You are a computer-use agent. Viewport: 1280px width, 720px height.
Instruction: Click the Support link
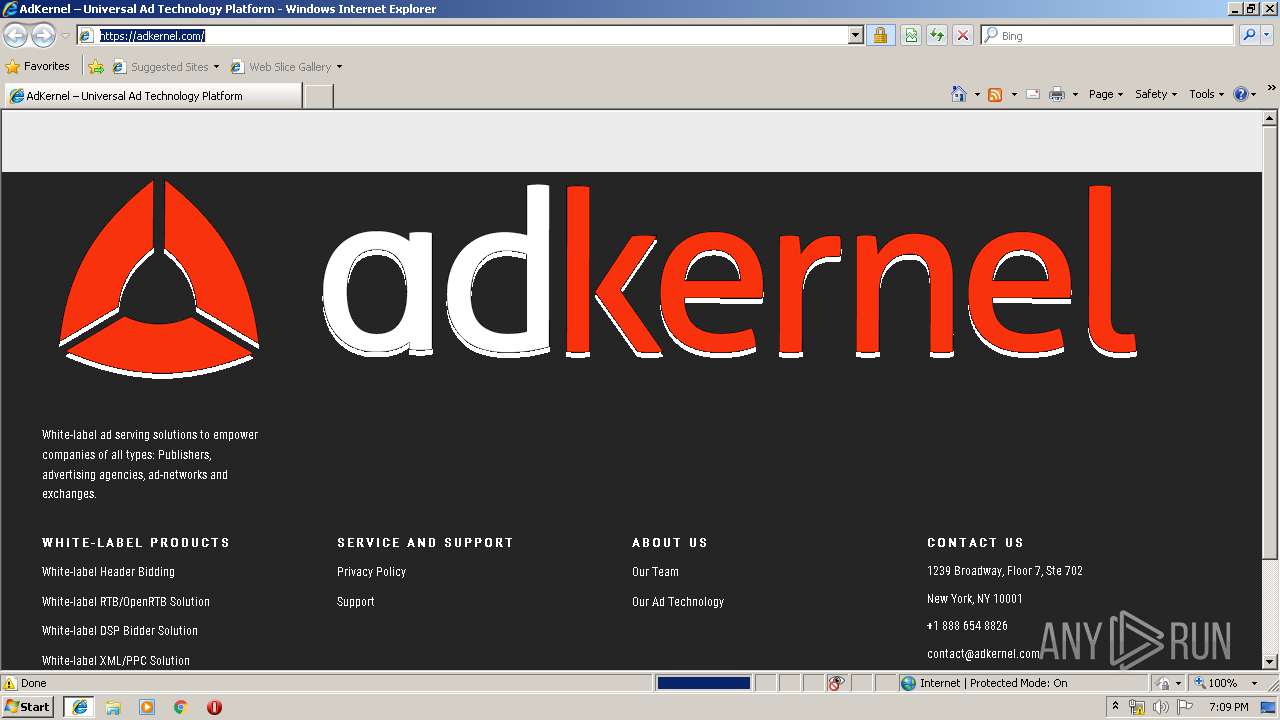pos(356,602)
